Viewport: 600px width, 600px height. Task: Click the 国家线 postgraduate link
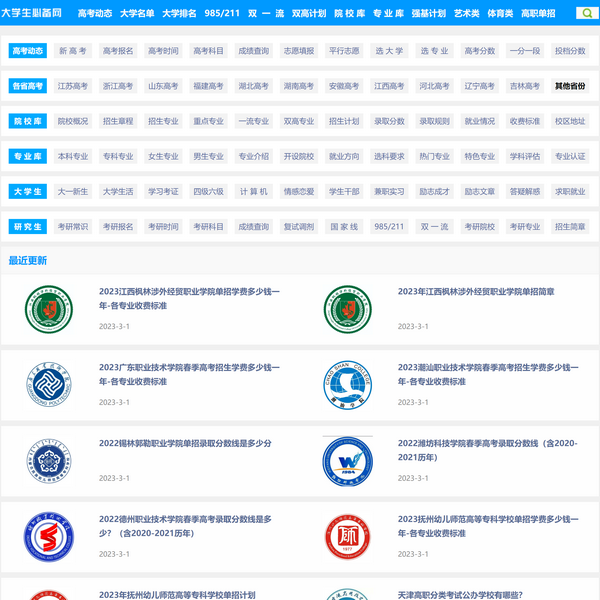[344, 227]
